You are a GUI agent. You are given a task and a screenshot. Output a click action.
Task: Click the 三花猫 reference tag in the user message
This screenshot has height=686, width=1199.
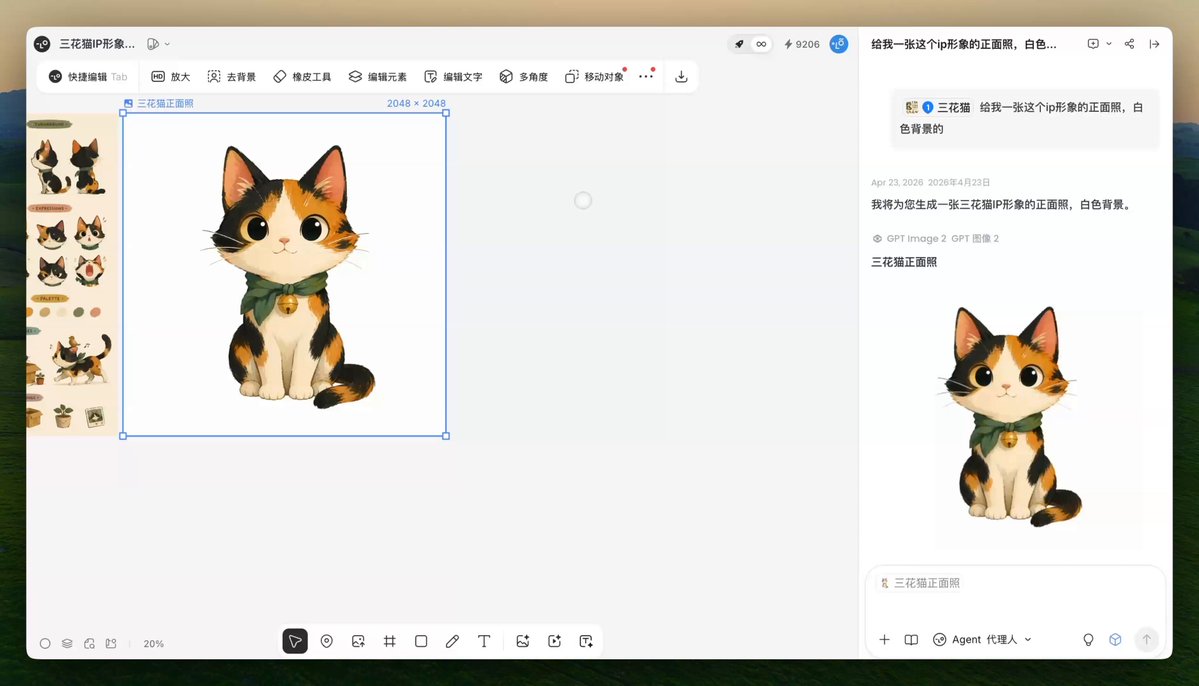[937, 108]
